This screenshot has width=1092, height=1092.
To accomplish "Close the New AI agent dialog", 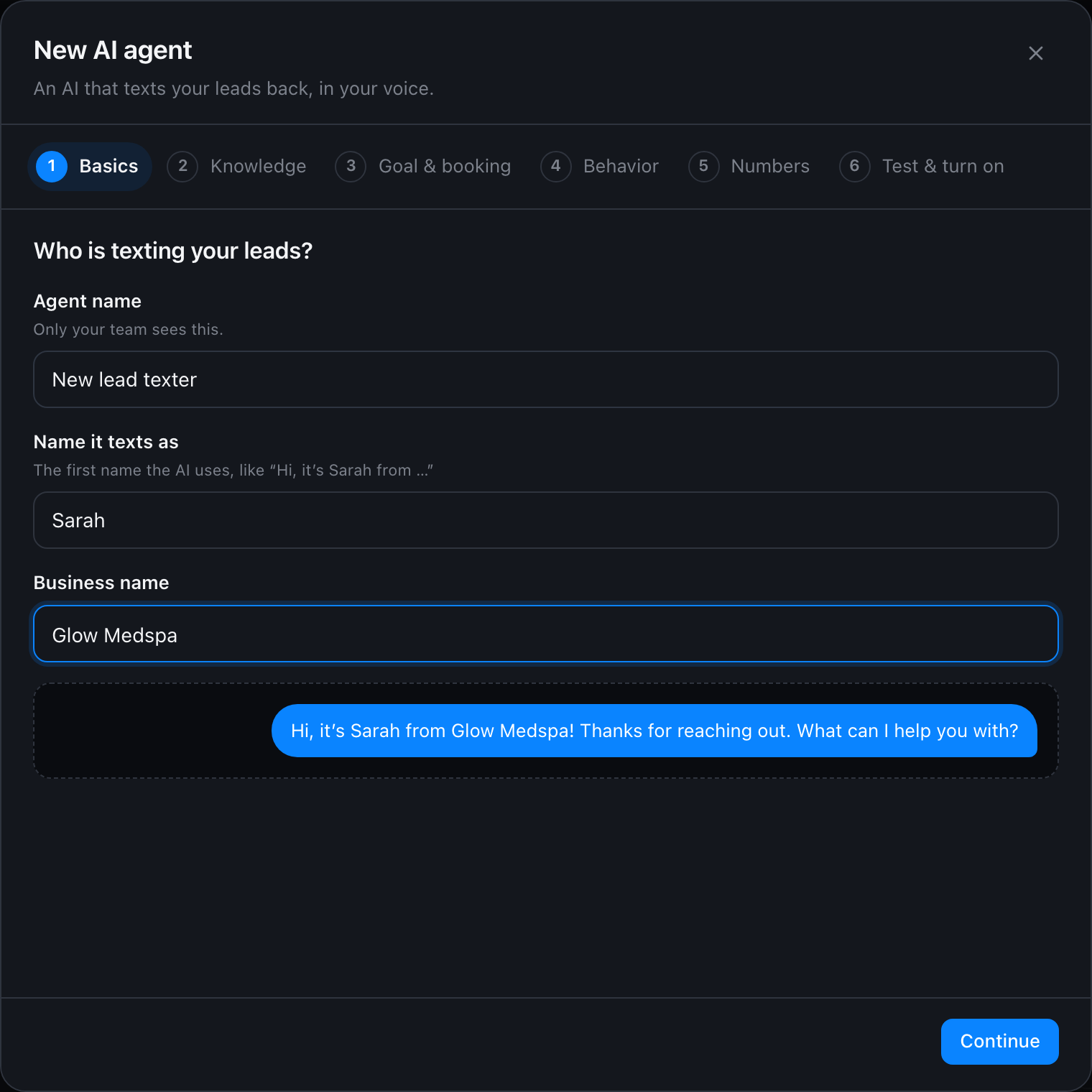I will [x=1035, y=53].
